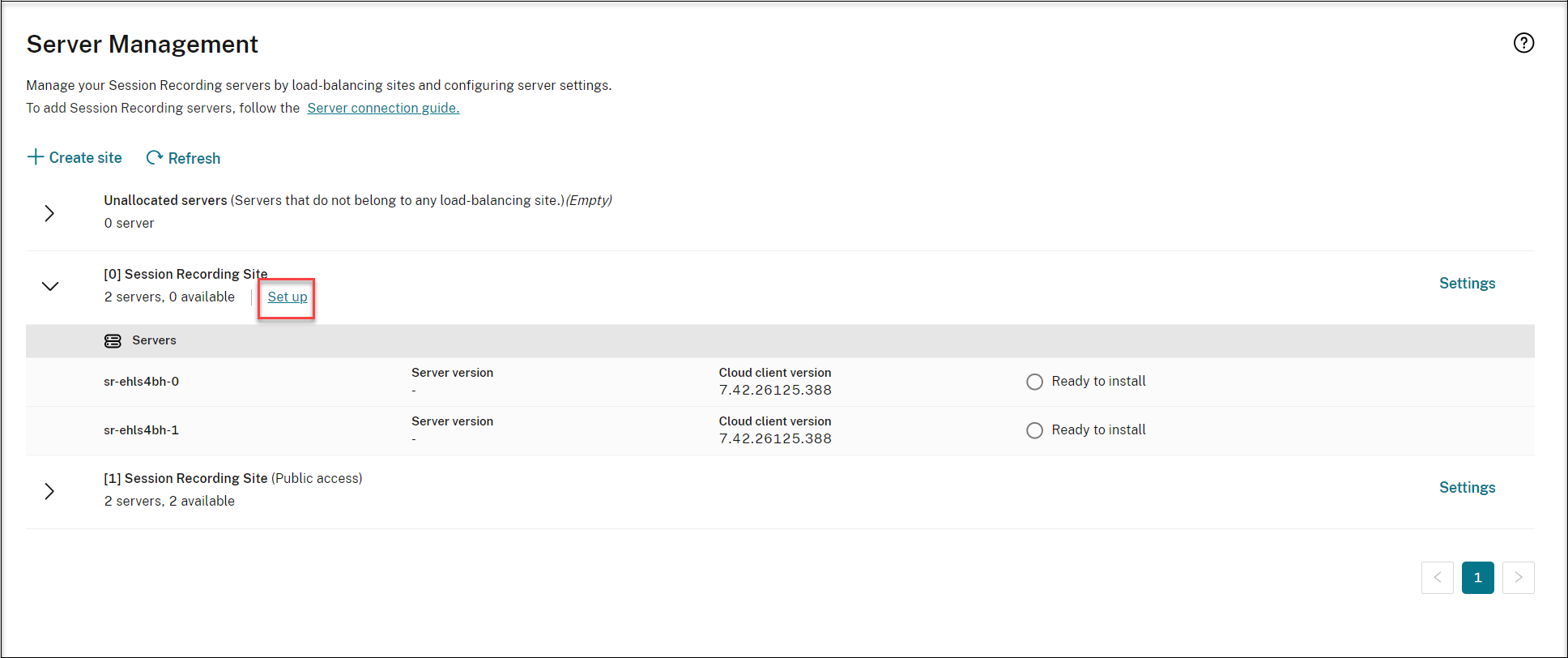1568x658 pixels.
Task: Click the Servers stack icon in header
Action: coord(113,341)
